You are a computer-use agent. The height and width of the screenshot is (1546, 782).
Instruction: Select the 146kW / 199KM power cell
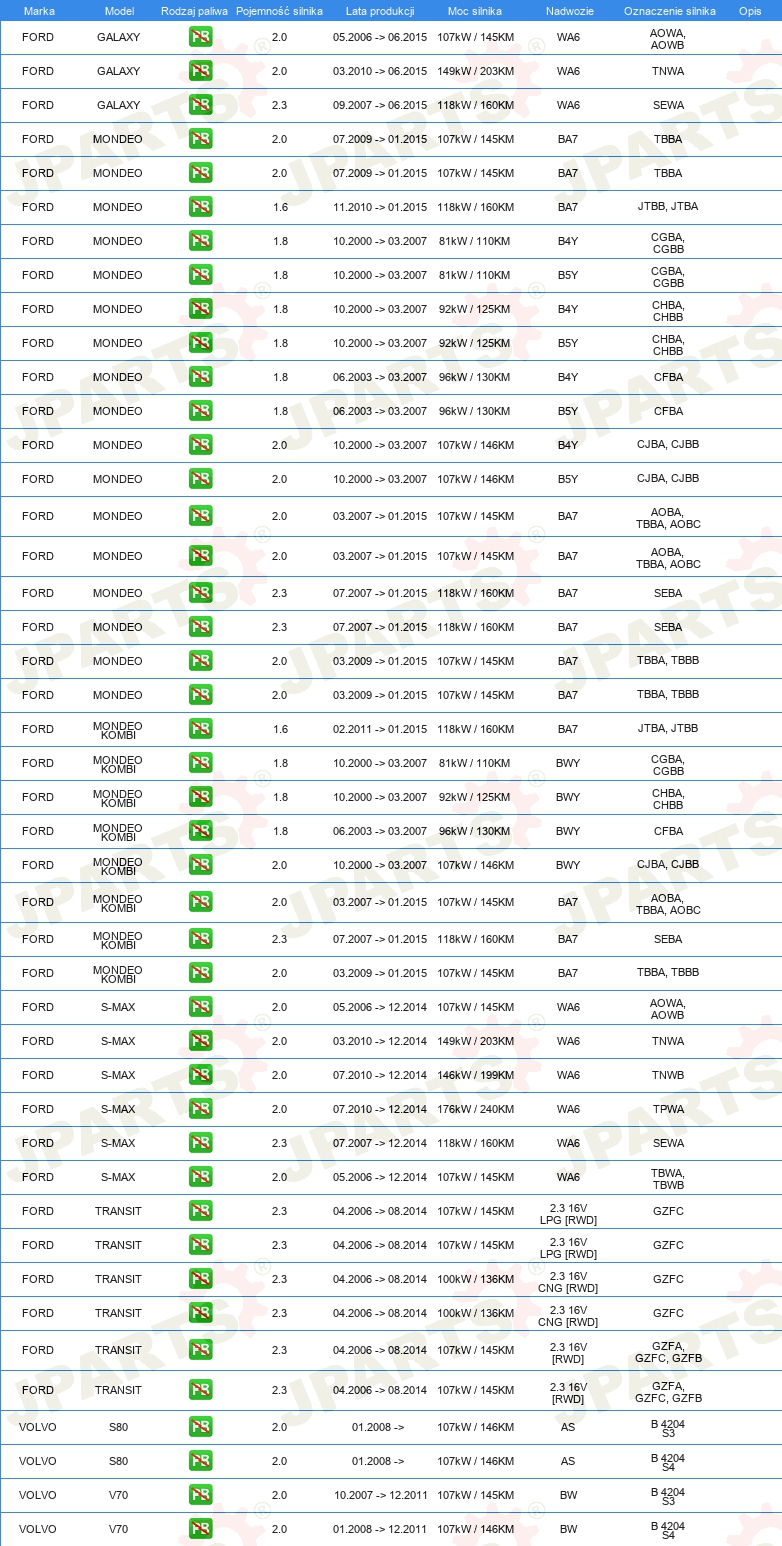pyautogui.click(x=476, y=1075)
